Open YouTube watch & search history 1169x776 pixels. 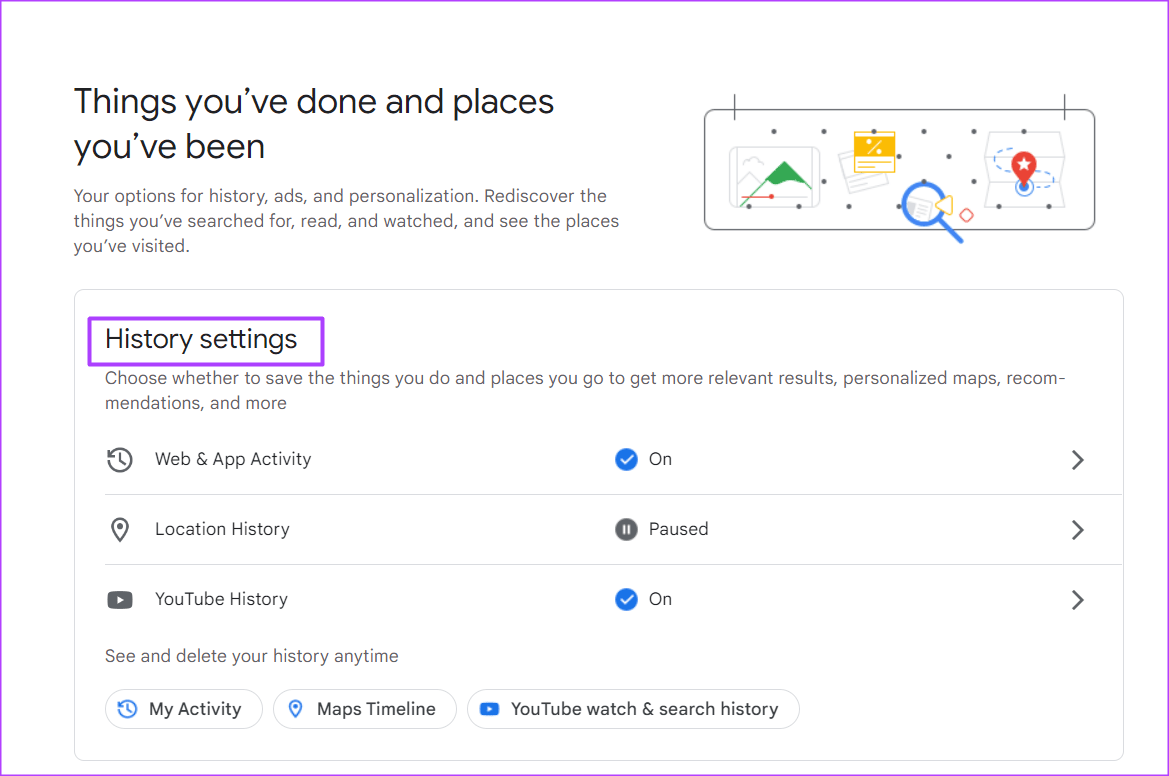[x=633, y=708]
